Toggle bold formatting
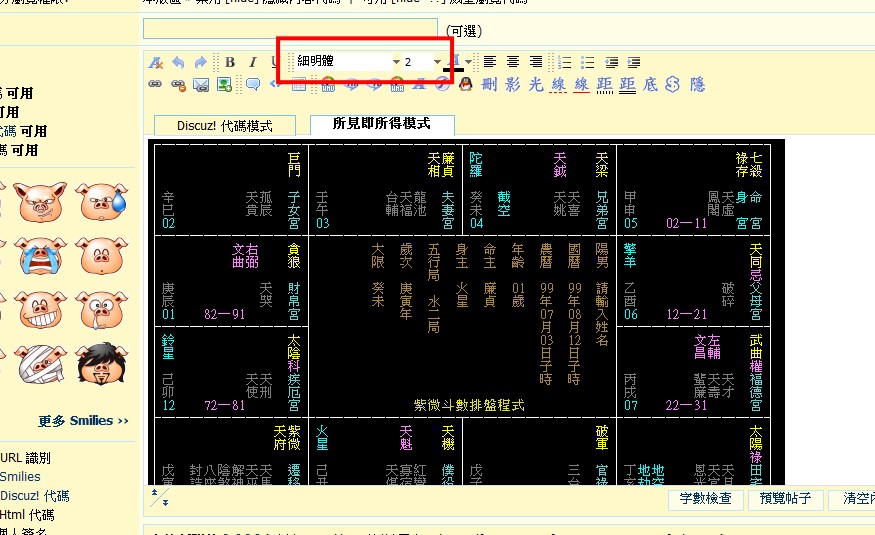Viewport: 875px width, 535px height. pos(229,62)
